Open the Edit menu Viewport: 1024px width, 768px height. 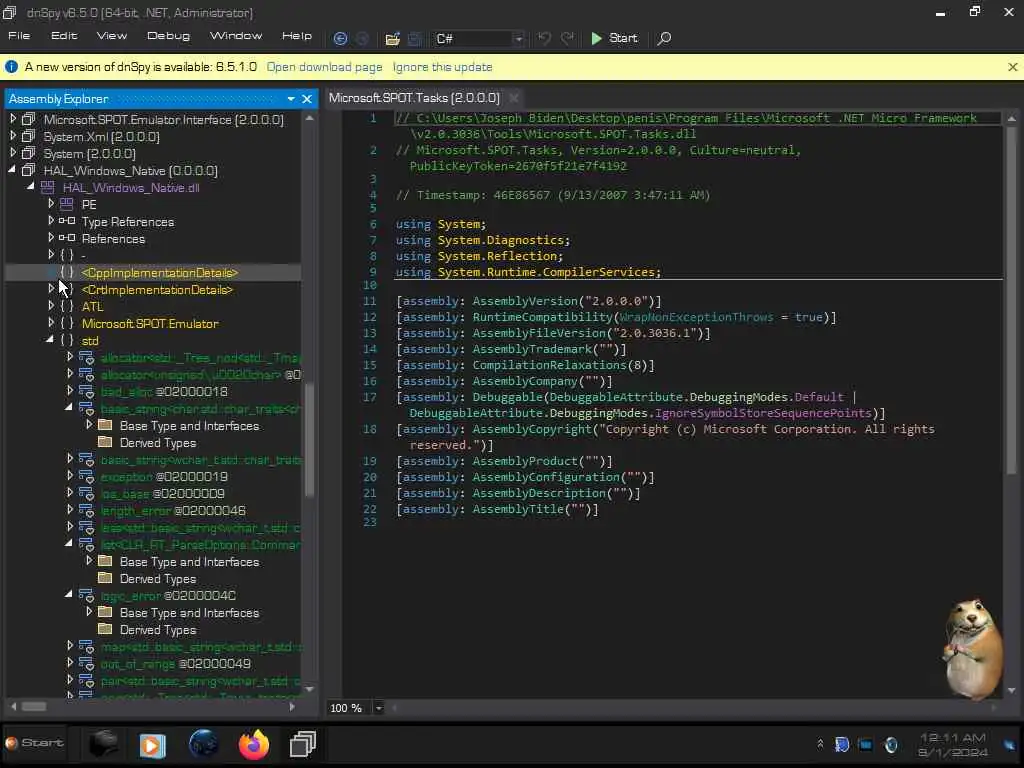click(64, 36)
